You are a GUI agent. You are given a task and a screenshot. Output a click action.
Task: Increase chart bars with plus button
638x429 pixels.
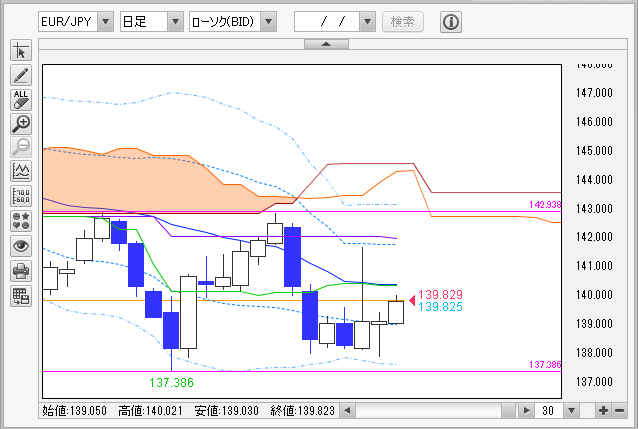tap(604, 411)
